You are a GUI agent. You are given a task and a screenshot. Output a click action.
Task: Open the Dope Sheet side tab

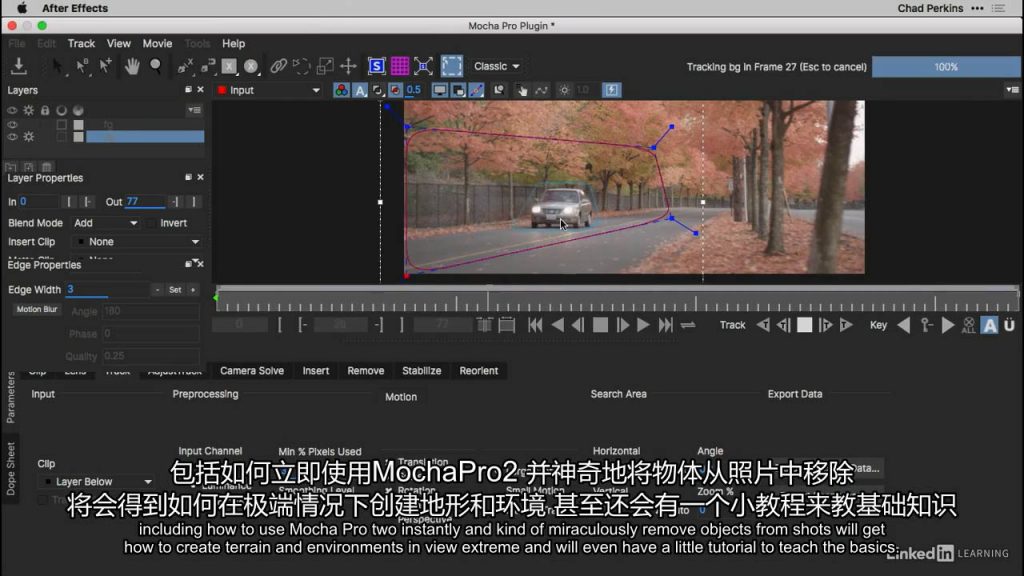(10, 469)
